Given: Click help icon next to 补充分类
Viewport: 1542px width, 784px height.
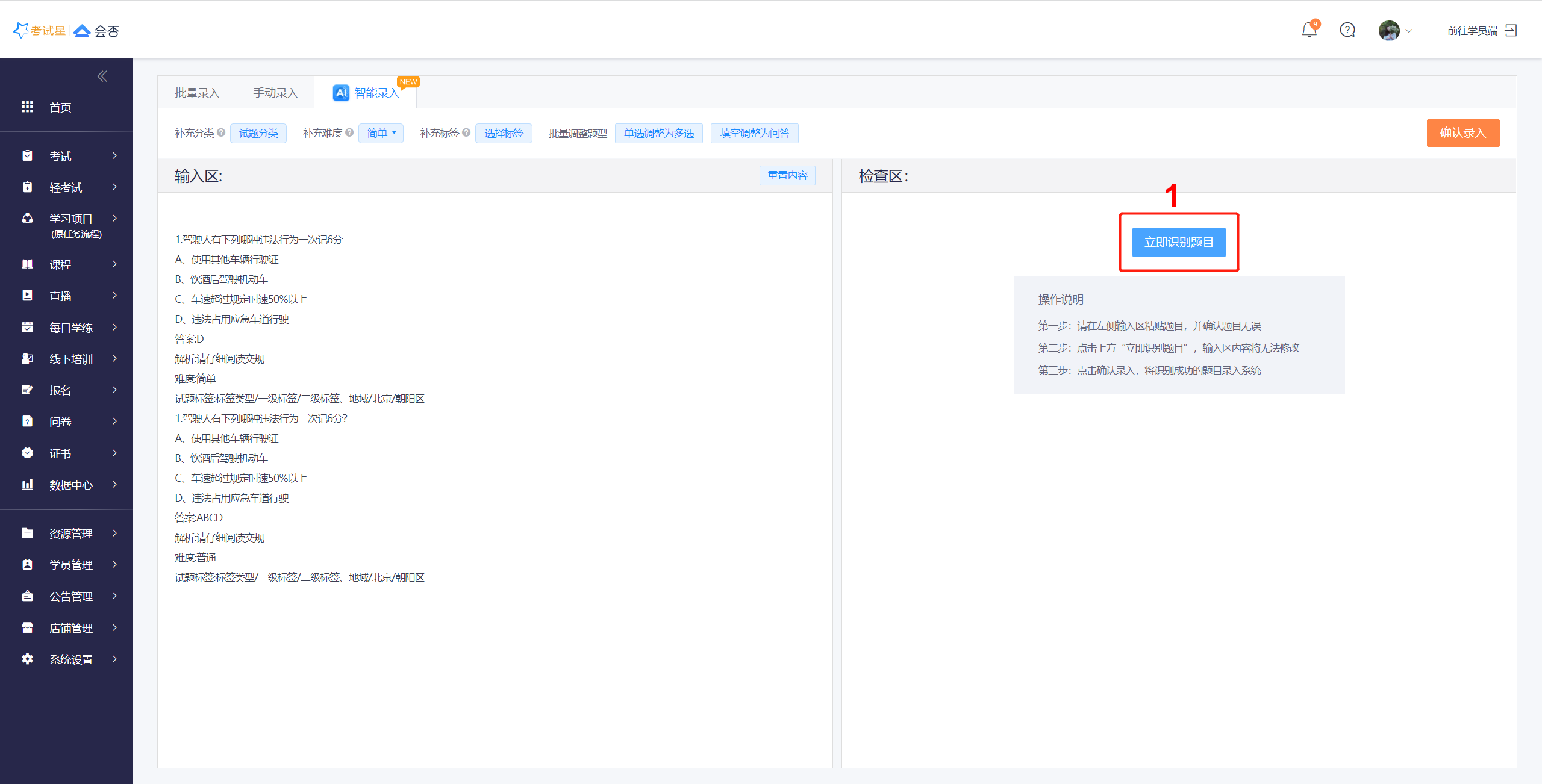Looking at the screenshot, I should tap(221, 133).
